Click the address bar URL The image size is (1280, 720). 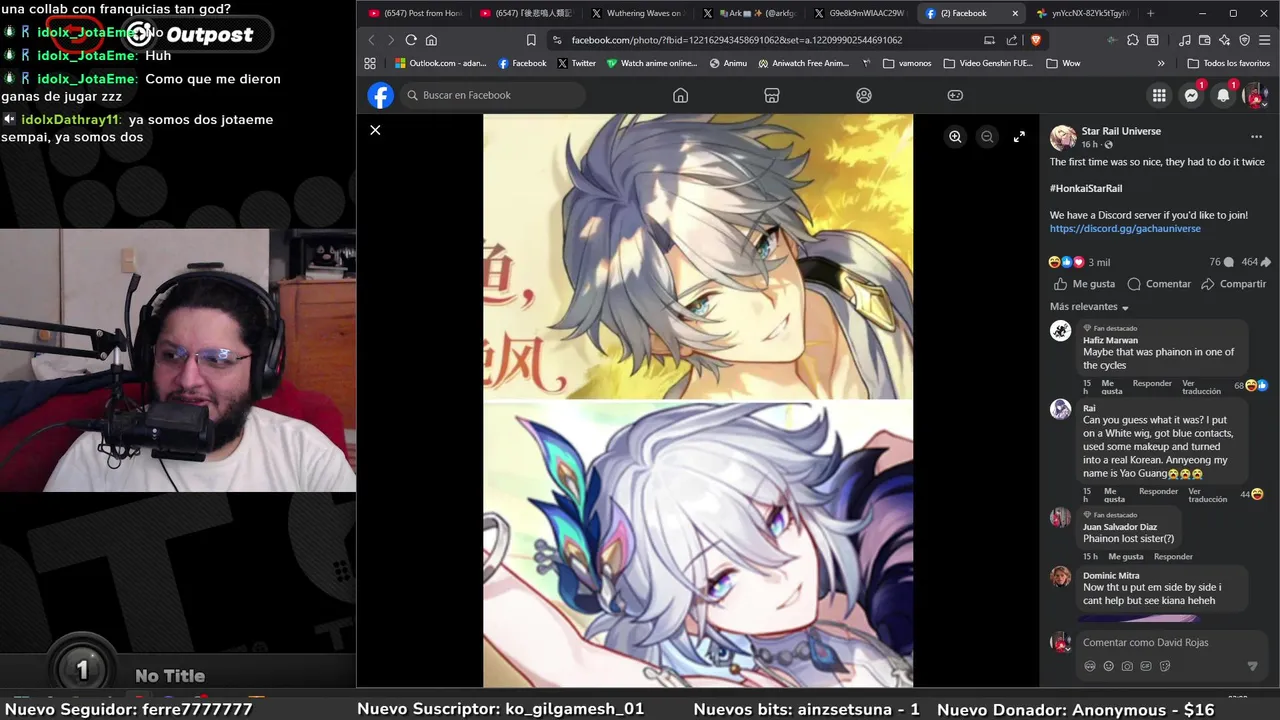(x=736, y=40)
